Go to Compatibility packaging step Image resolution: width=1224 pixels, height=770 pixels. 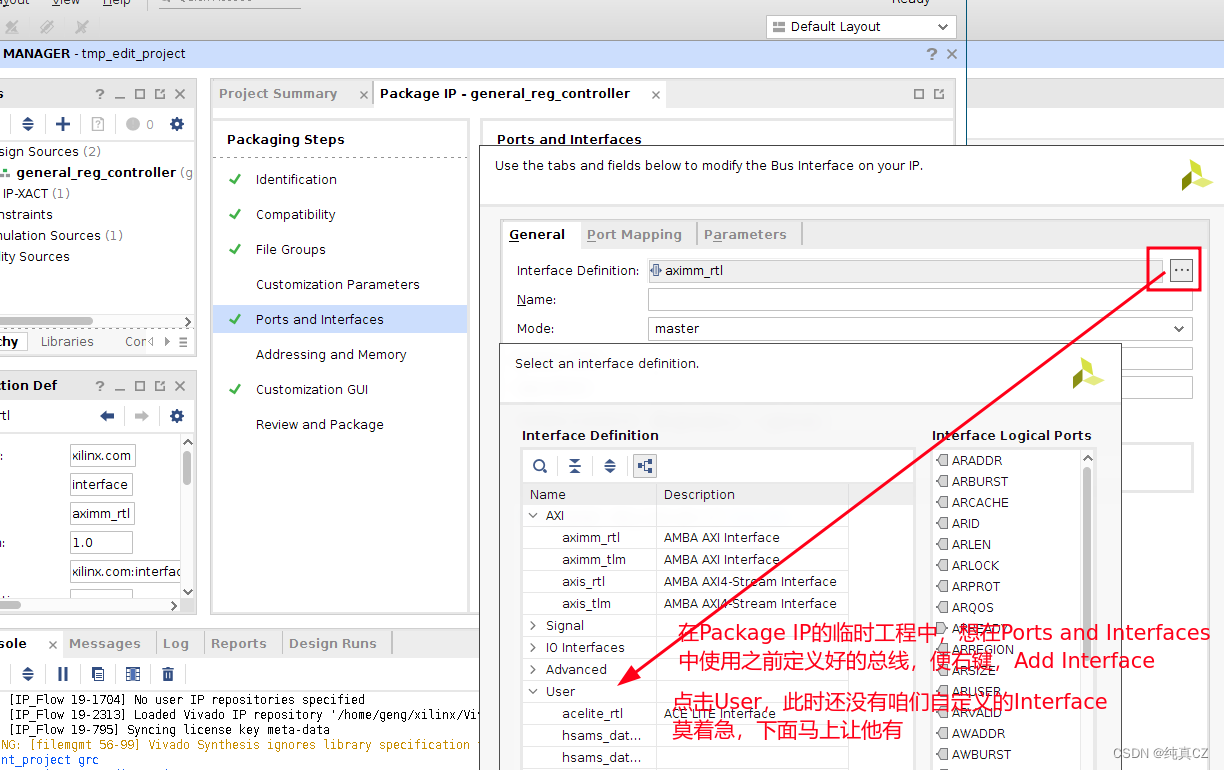tap(296, 215)
